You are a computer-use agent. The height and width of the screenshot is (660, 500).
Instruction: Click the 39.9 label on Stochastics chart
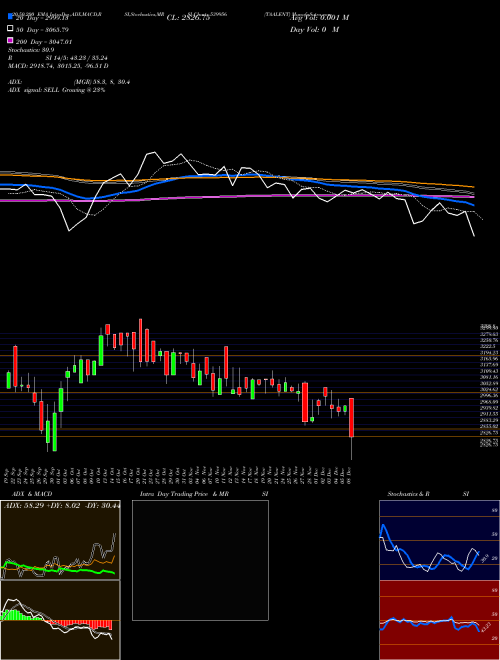pos(484,558)
